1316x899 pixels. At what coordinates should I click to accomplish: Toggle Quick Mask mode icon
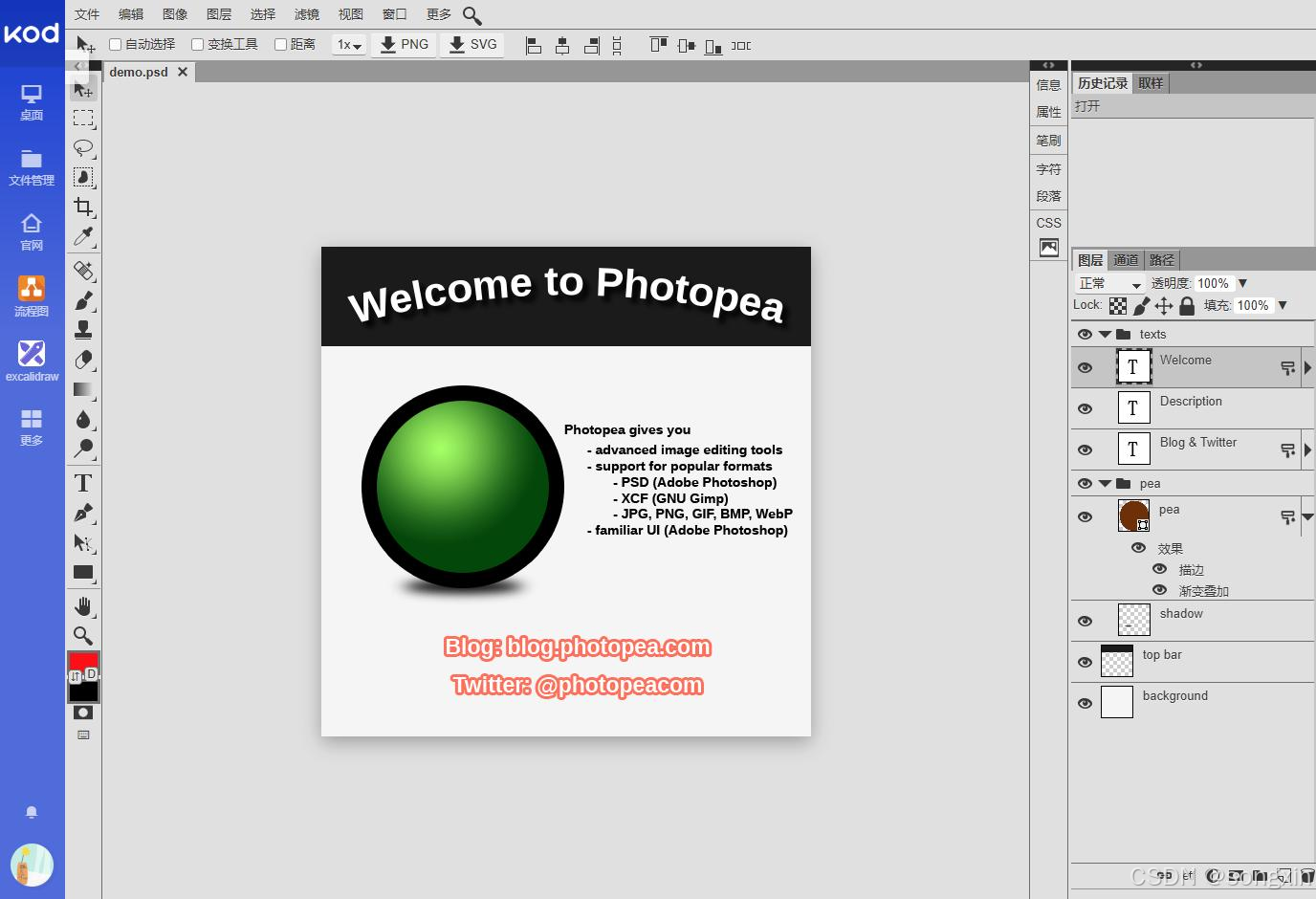click(83, 713)
